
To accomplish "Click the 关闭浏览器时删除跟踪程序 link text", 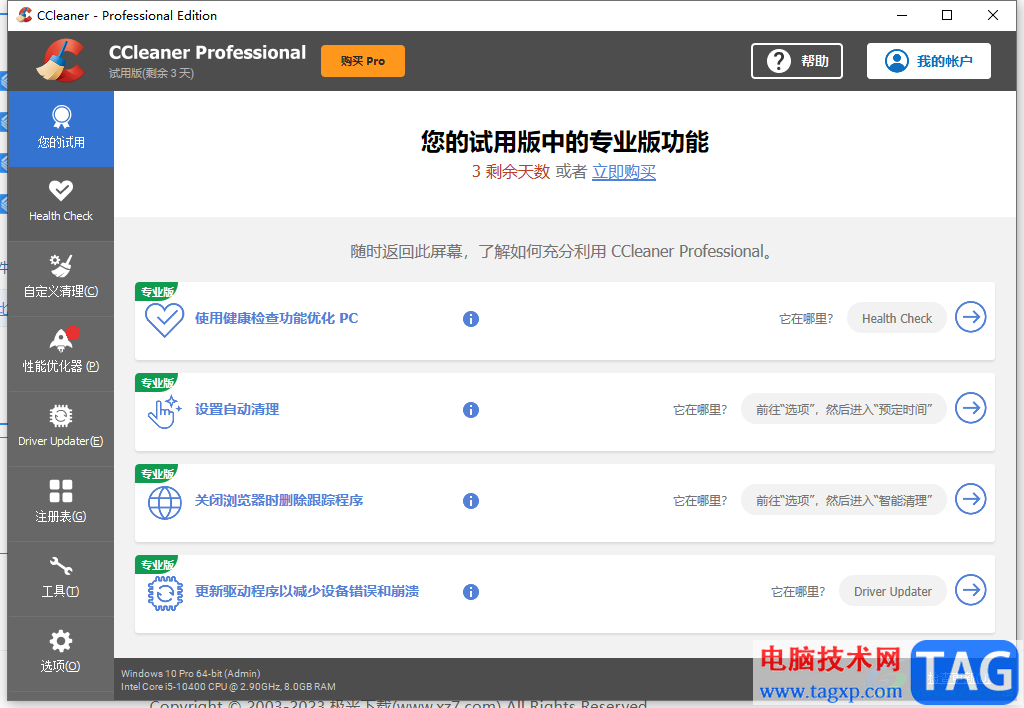I will pos(279,500).
